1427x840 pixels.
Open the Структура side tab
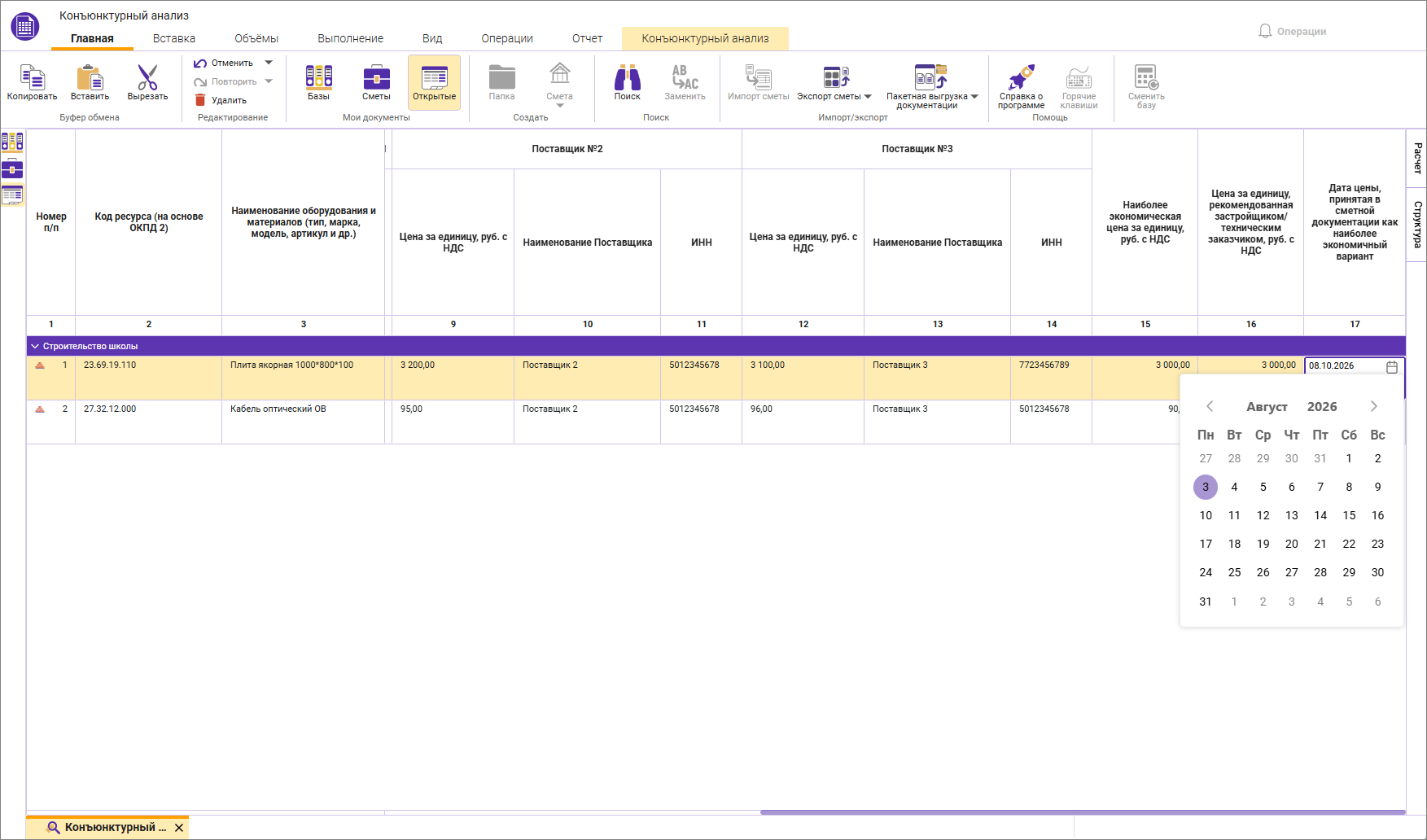coord(1417,224)
